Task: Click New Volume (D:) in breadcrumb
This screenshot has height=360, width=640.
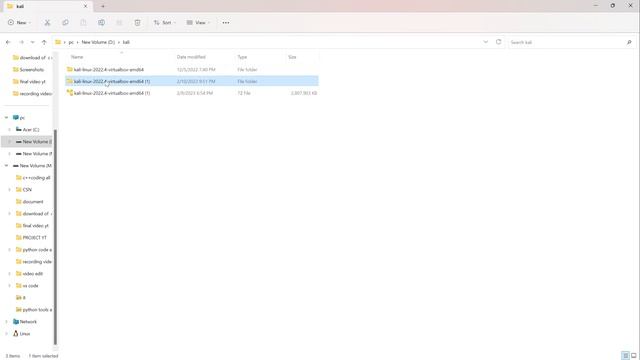Action: pyautogui.click(x=98, y=42)
